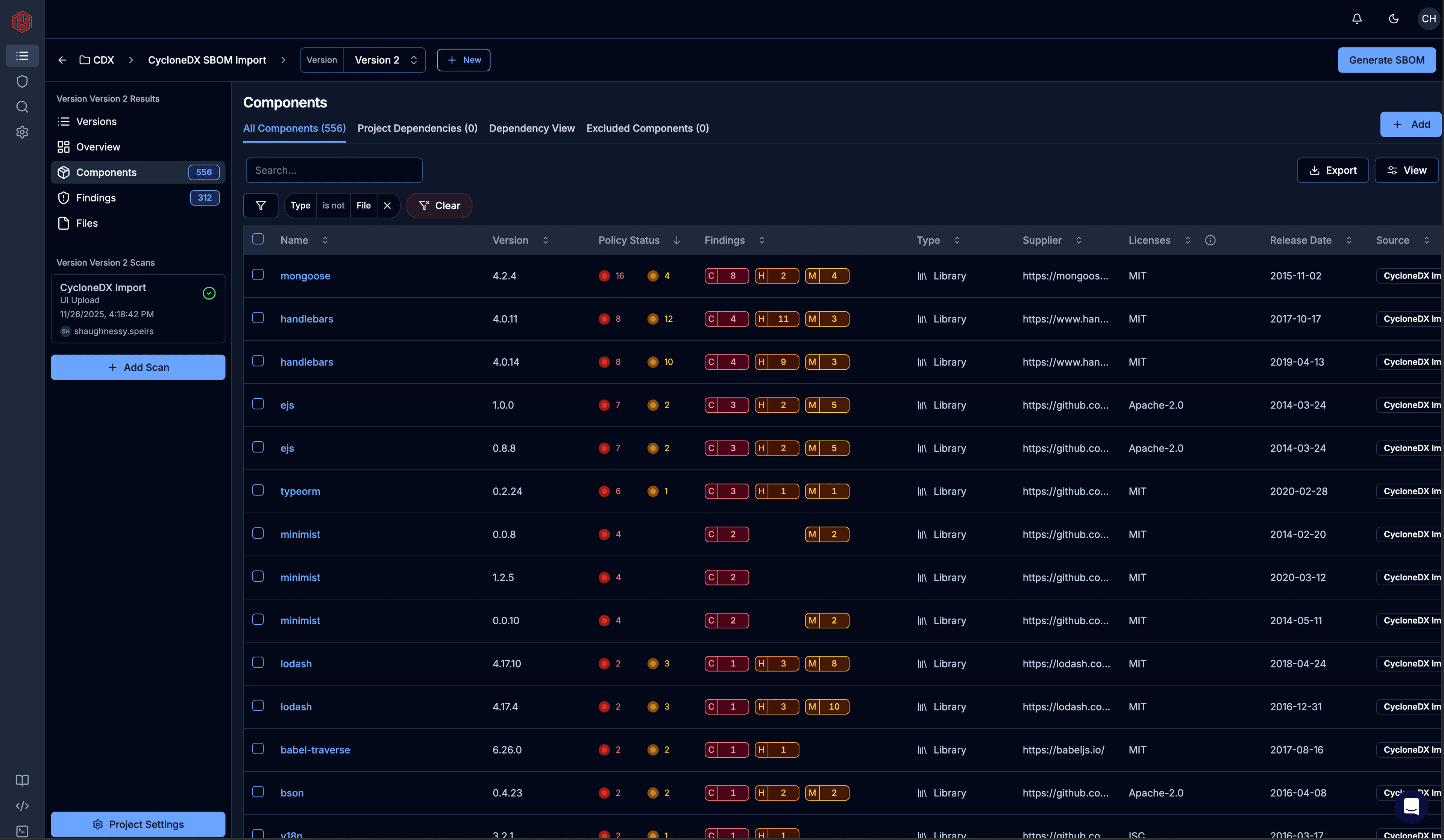
Task: Open the chat support bubble icon
Action: (1411, 807)
